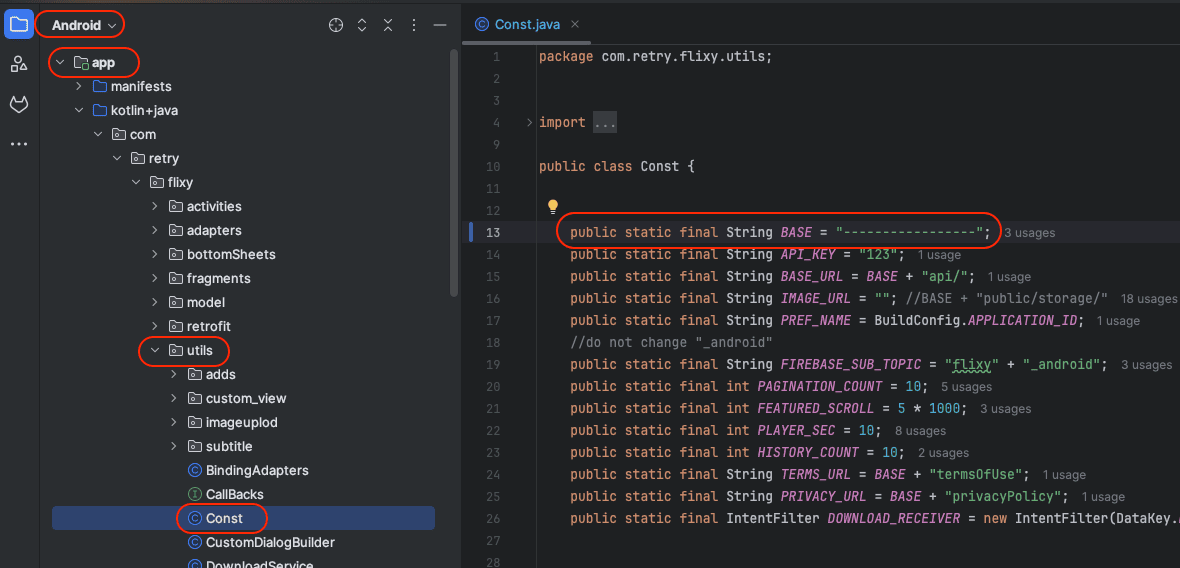Click the project panel vertical scrollbar
The image size is (1180, 568).
point(454,170)
